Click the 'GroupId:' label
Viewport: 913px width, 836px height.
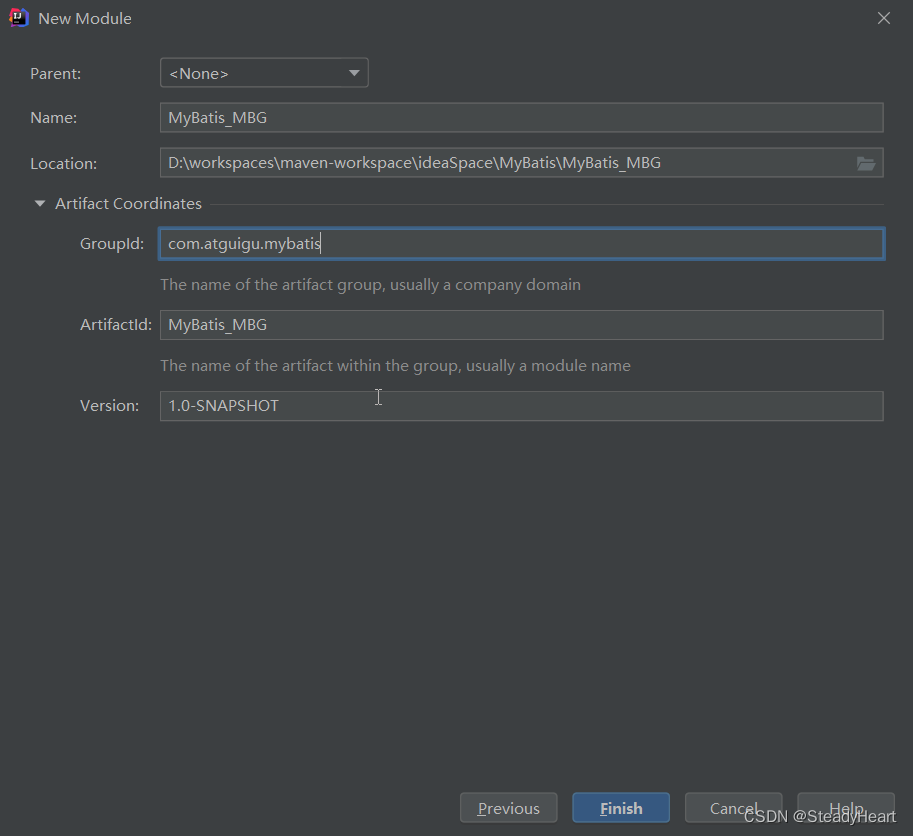112,243
